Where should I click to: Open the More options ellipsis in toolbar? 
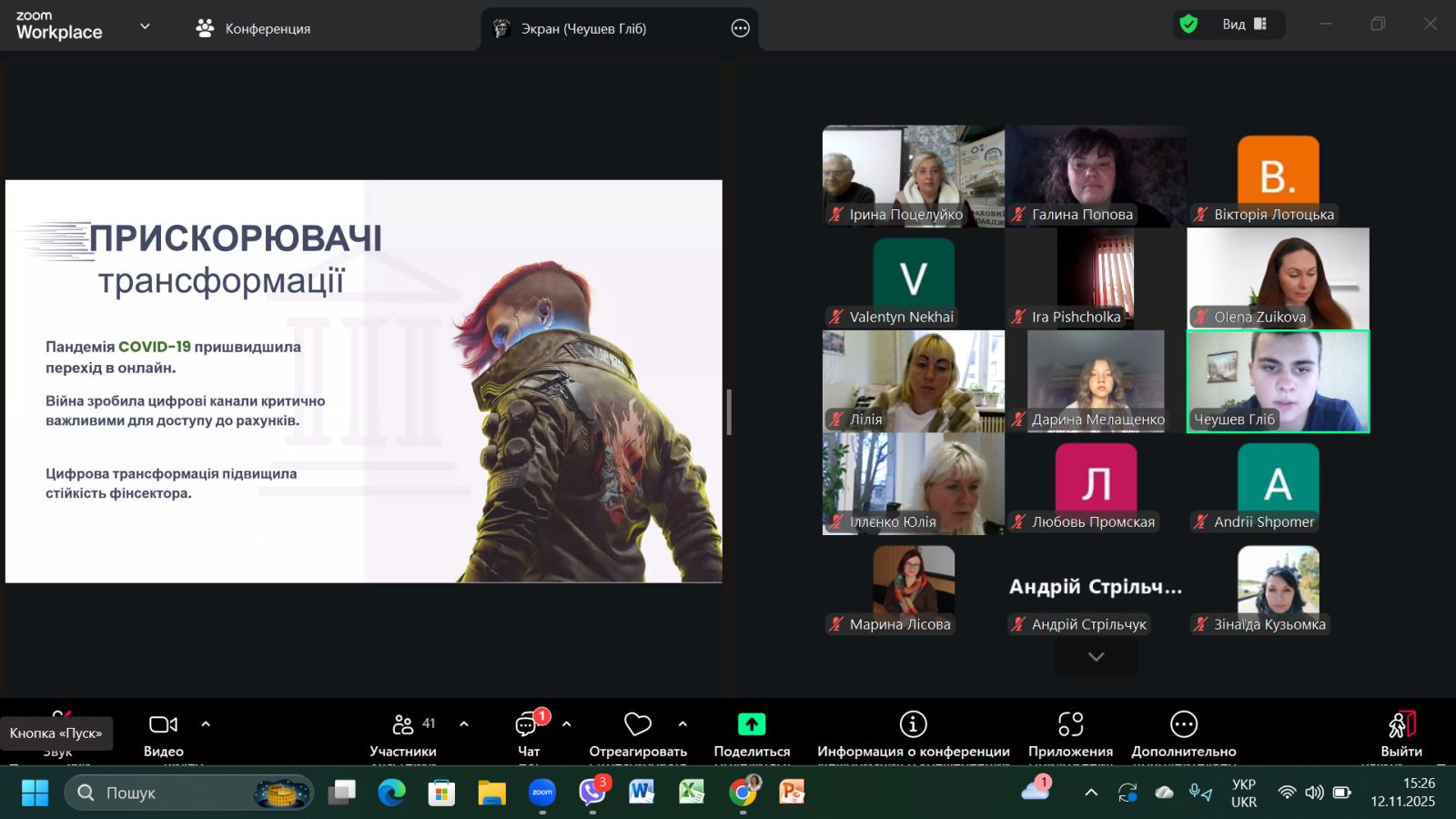pos(1183,725)
